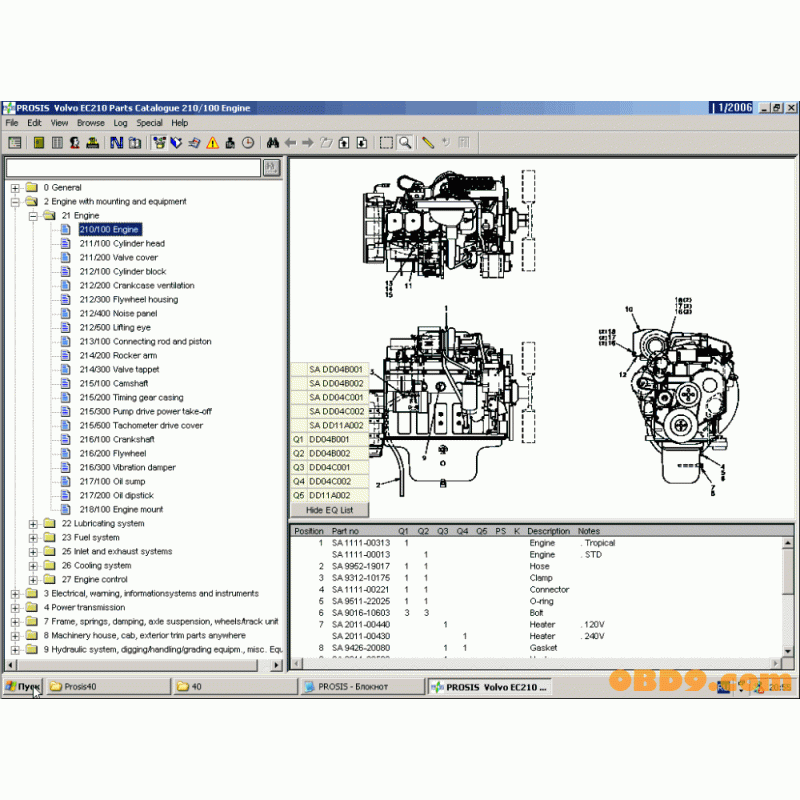Click the search input field above tree
This screenshot has height=800, width=800.
tap(133, 167)
